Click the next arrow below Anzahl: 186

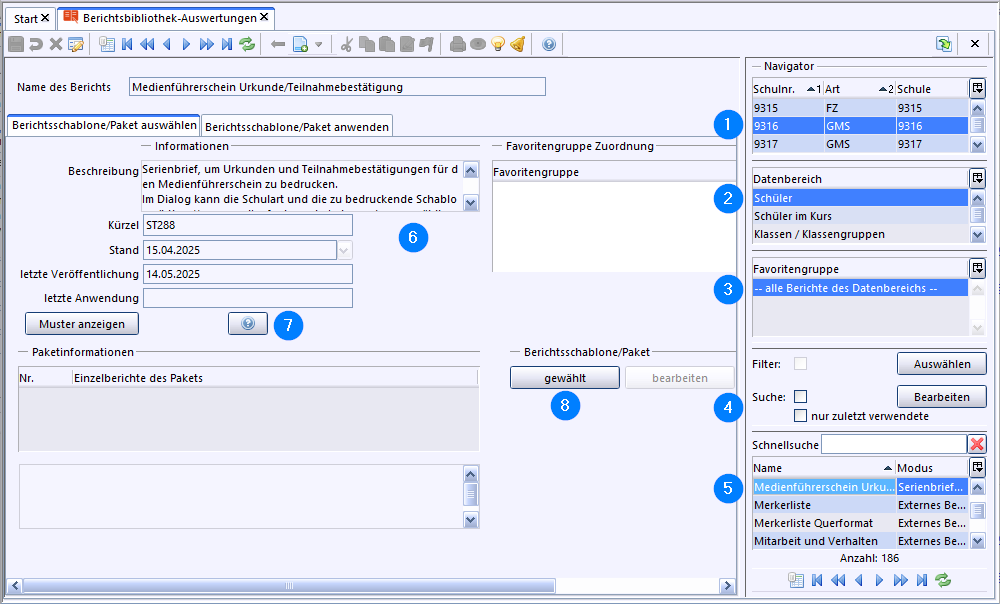(x=879, y=580)
